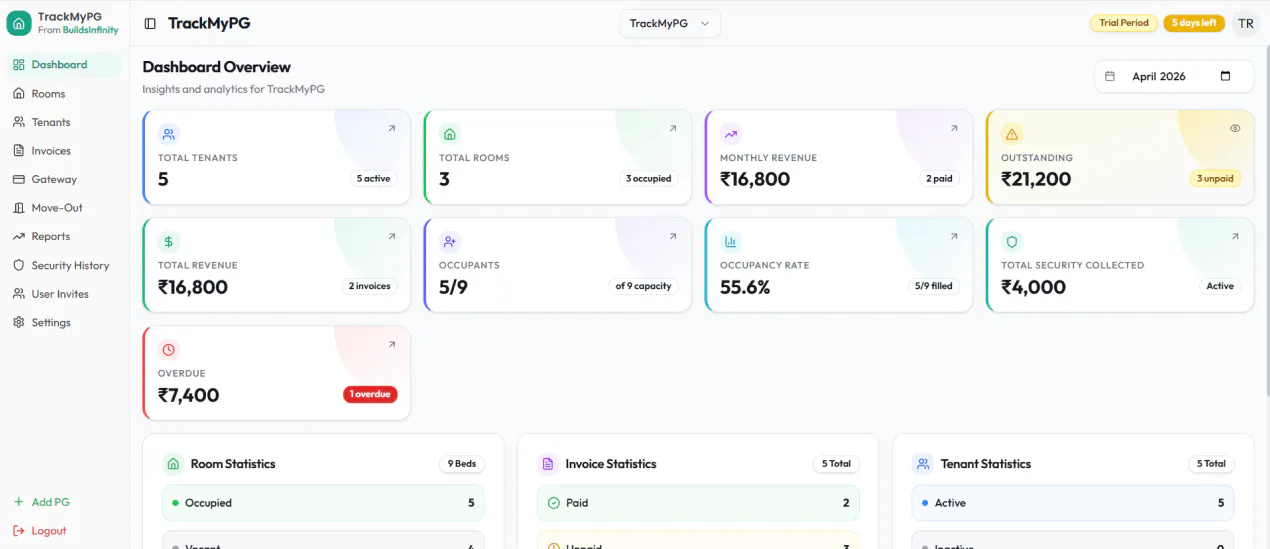The image size is (1270, 549).
Task: Click the Add PG button
Action: tap(42, 502)
